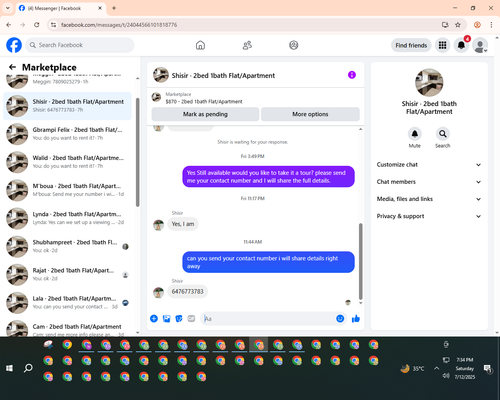This screenshot has height=400, width=500.
Task: Expand Privacy & support section
Action: pos(429,216)
